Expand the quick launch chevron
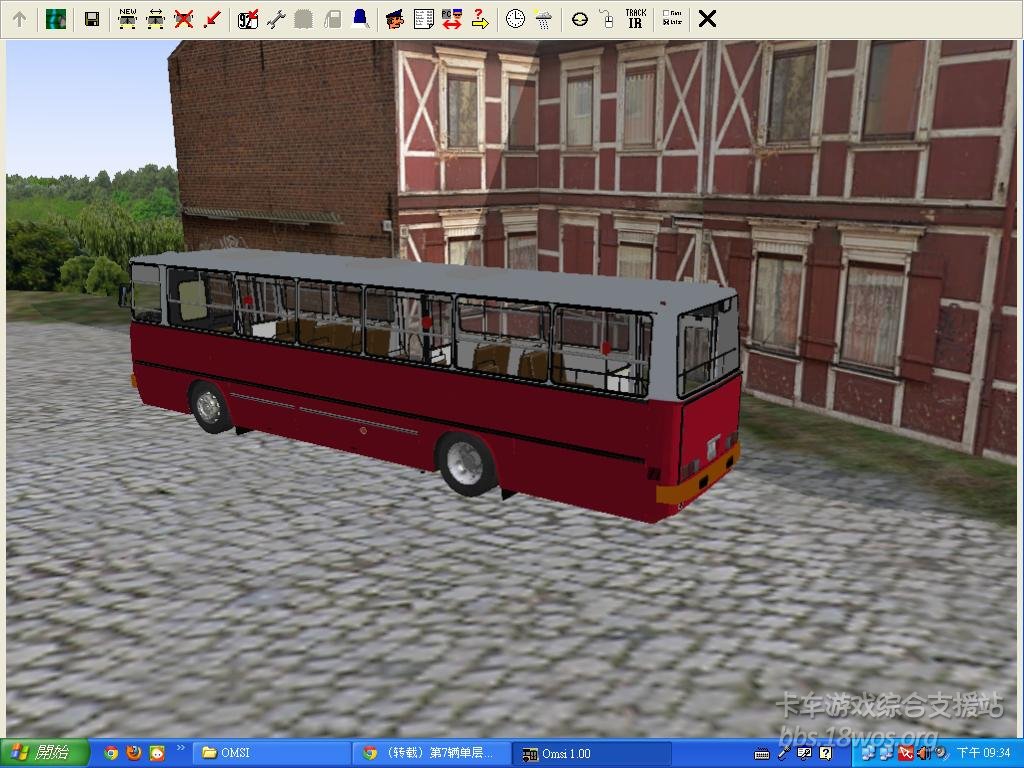 (x=180, y=748)
